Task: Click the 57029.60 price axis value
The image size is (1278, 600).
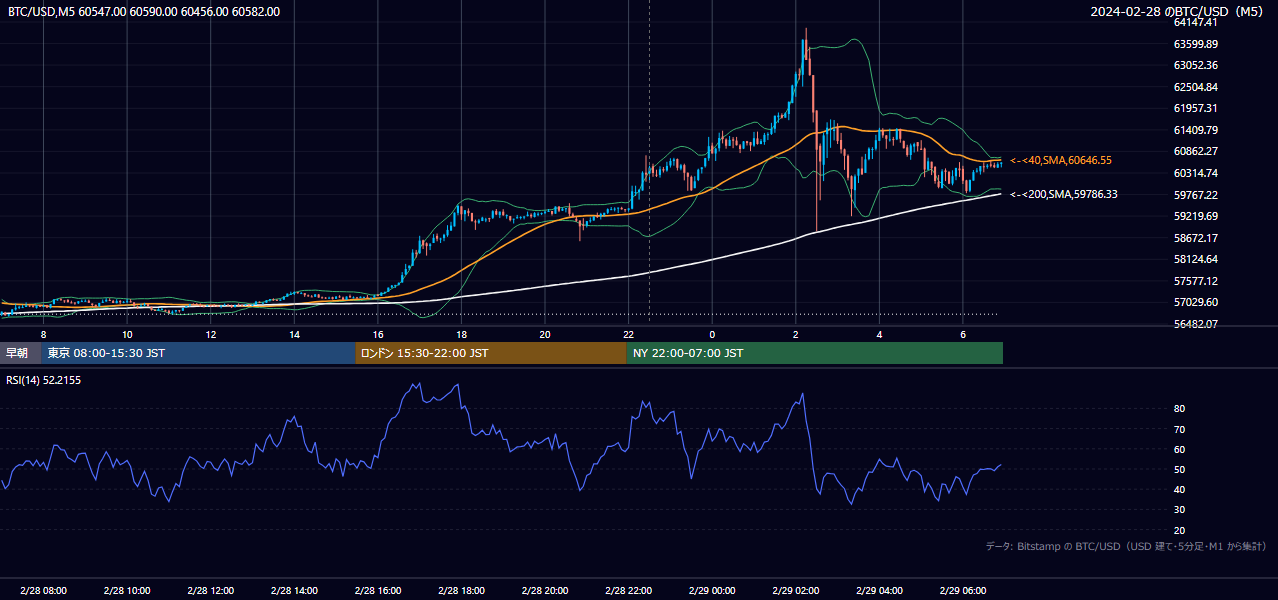Action: click(x=1195, y=302)
